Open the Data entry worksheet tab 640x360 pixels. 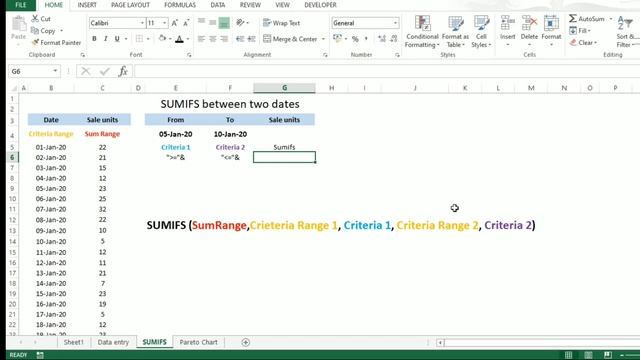point(113,342)
